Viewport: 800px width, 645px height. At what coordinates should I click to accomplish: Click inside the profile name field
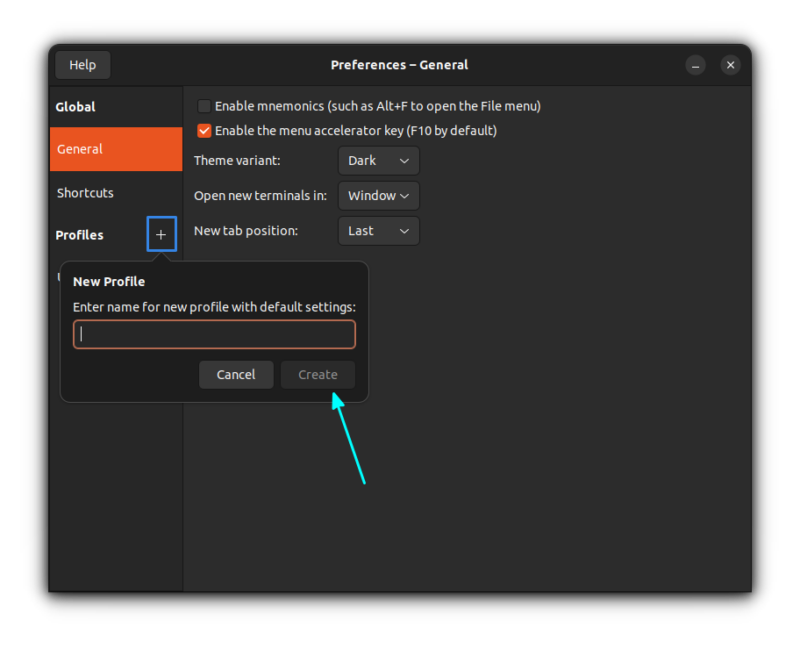click(214, 334)
